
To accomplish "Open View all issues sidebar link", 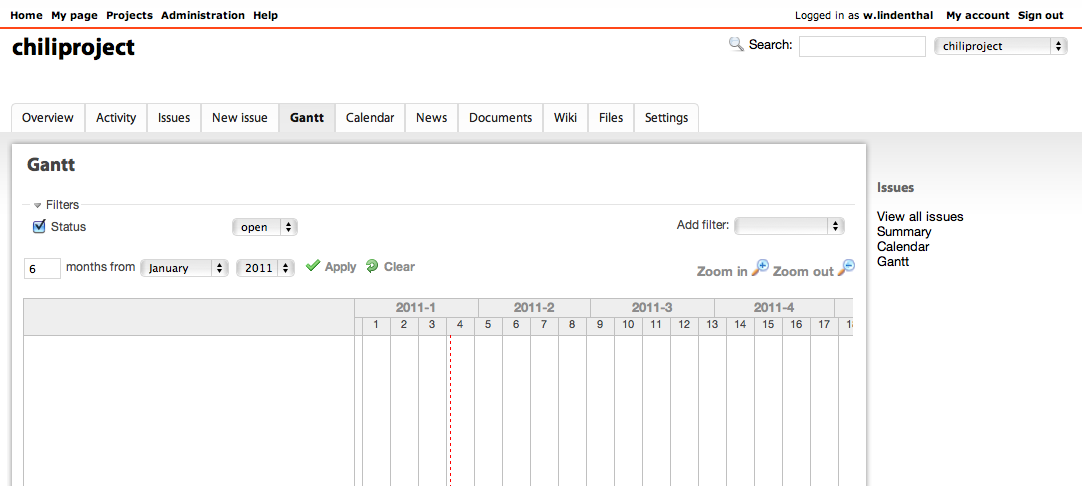I will click(x=920, y=217).
